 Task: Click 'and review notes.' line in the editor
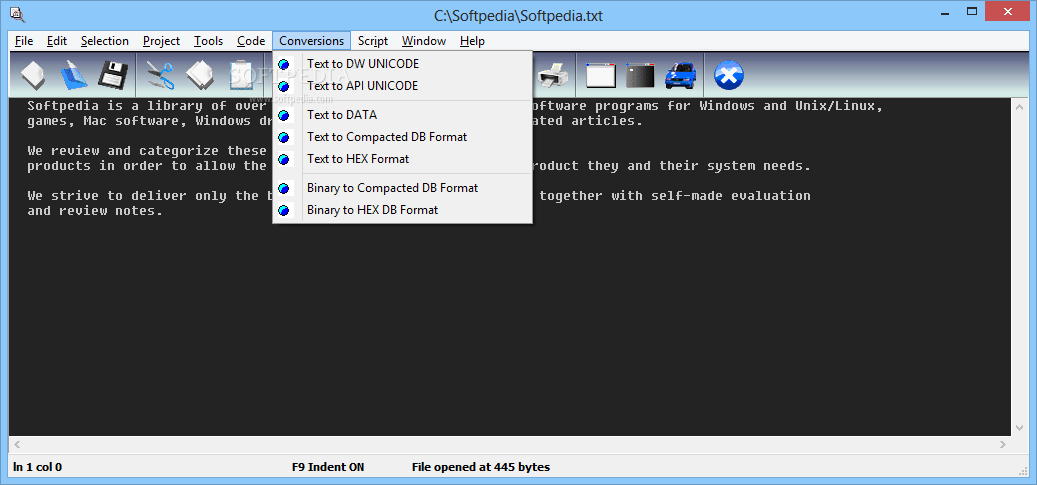(95, 211)
